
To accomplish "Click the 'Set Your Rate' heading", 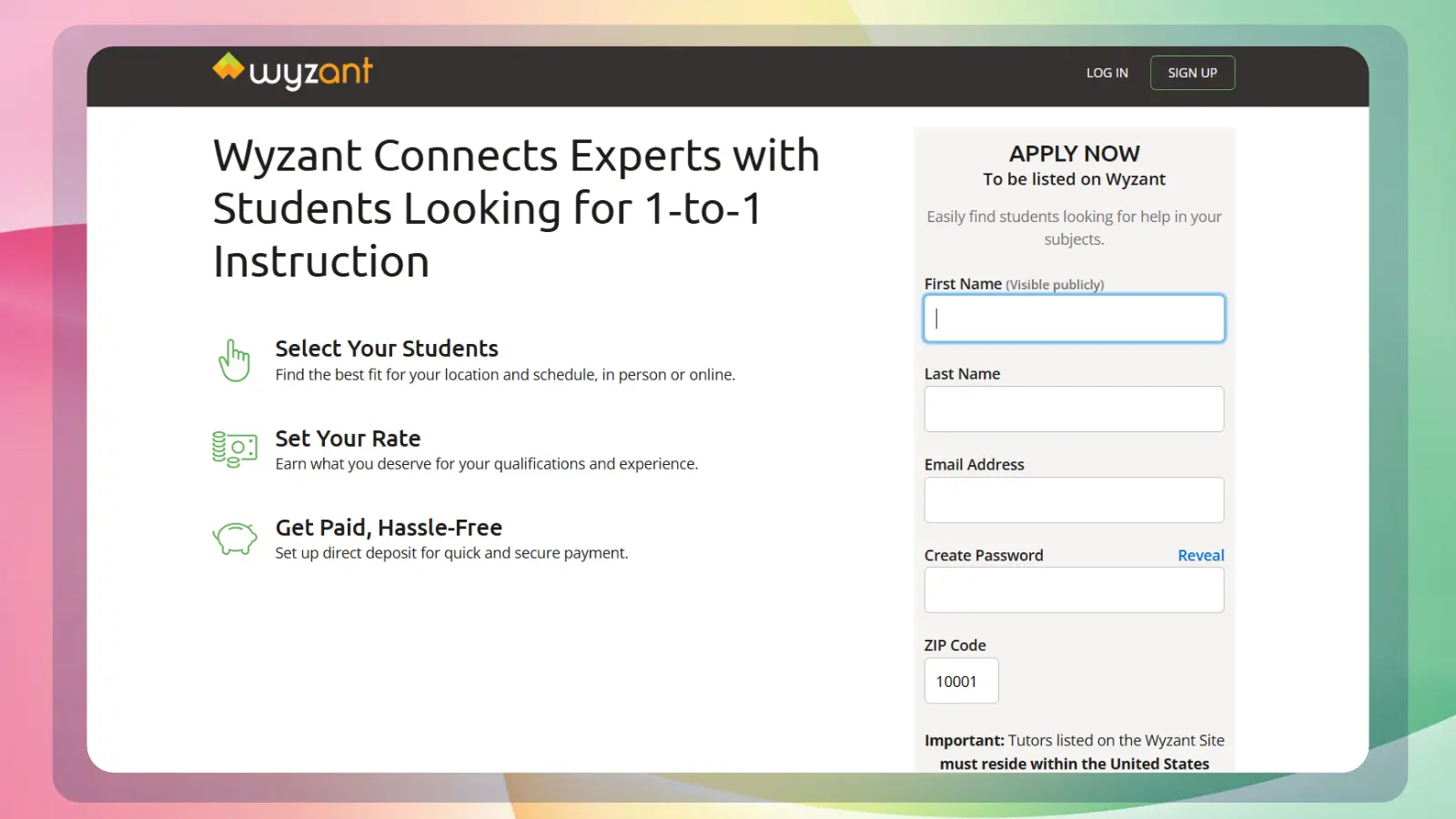I will pyautogui.click(x=348, y=439).
